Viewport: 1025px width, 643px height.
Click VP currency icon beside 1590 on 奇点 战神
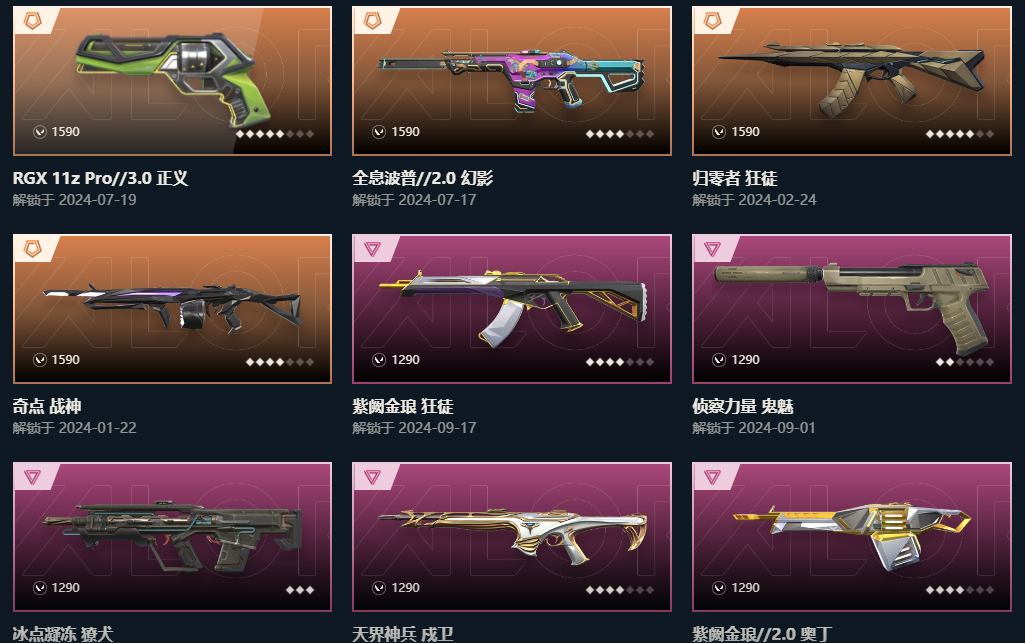pos(40,360)
